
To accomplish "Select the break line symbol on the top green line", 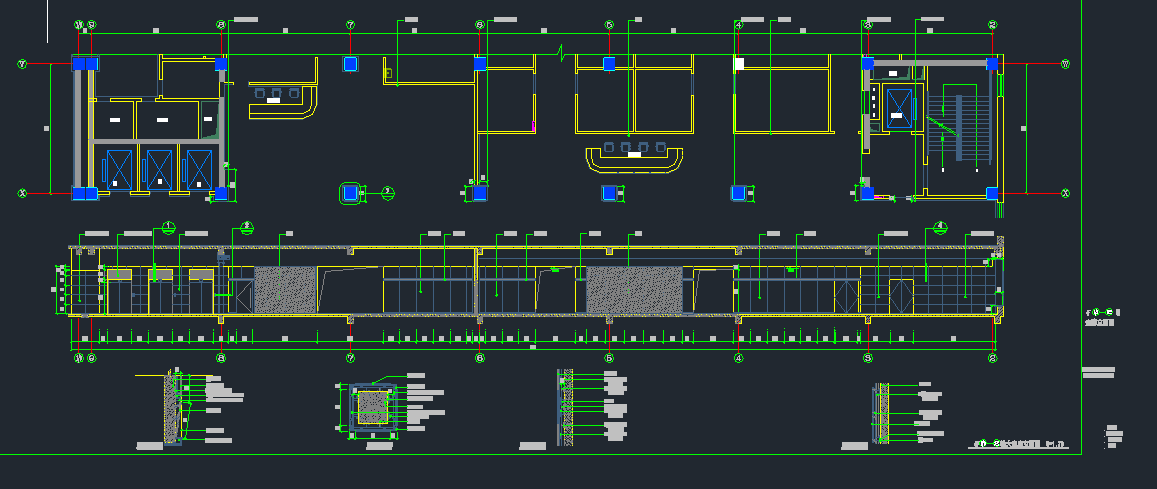I will point(563,51).
